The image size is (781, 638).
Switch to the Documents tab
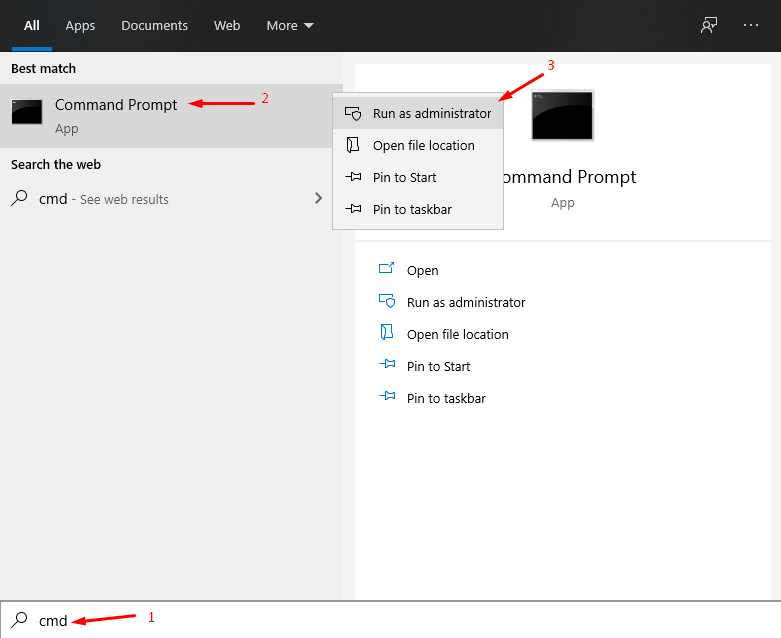(154, 25)
